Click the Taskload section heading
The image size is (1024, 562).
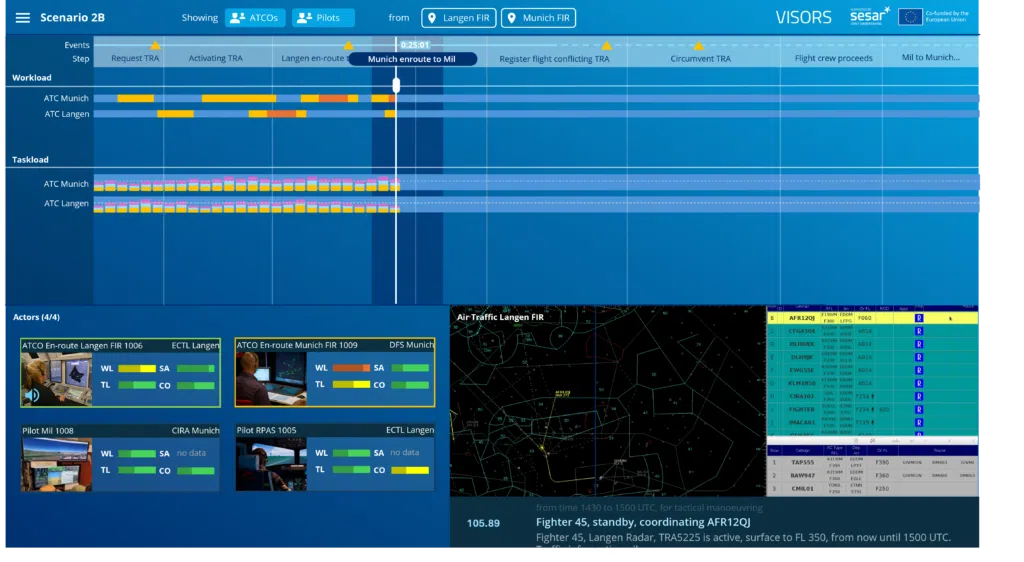[30, 160]
